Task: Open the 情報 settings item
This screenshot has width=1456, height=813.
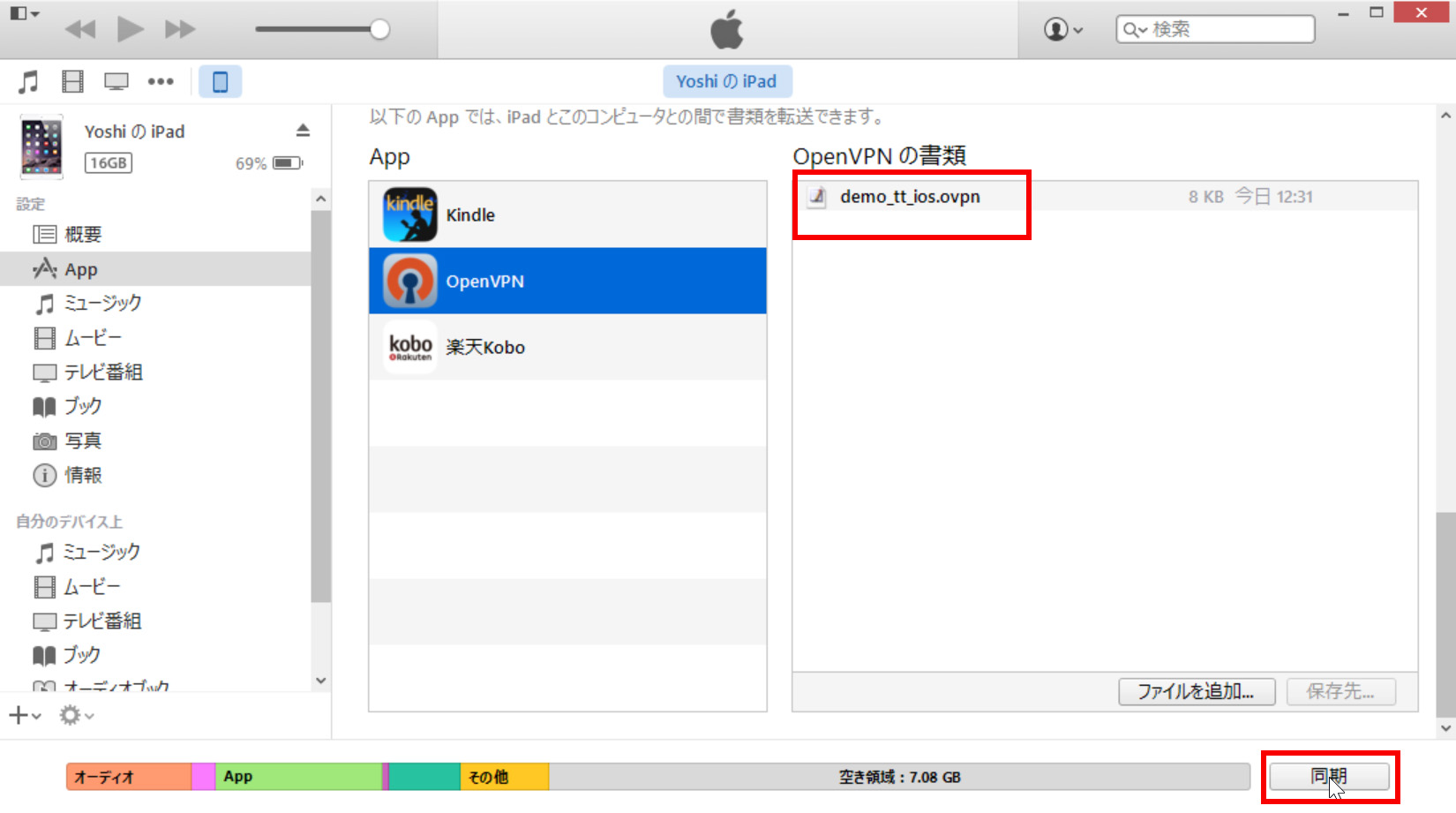Action: (x=155, y=475)
